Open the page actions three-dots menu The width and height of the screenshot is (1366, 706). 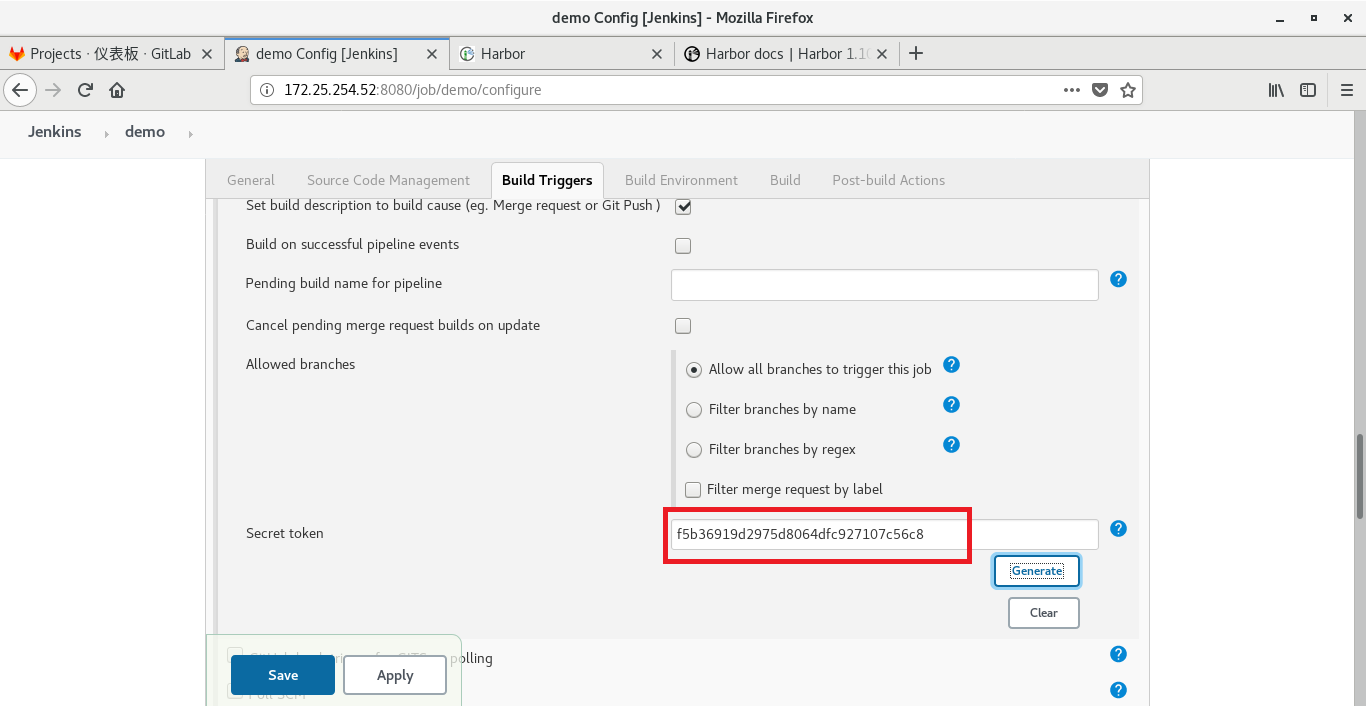pyautogui.click(x=1072, y=90)
